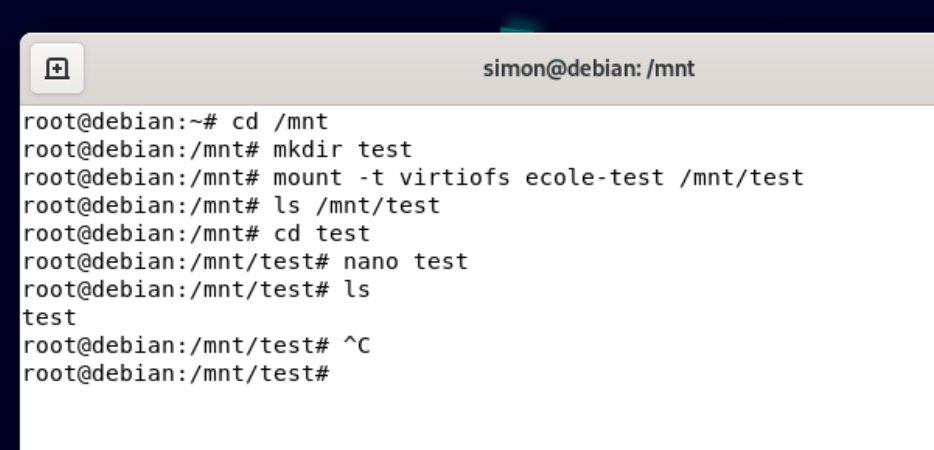This screenshot has height=450, width=934.
Task: Click the last empty root@debian:/mnt/test# prompt
Action: 176,374
